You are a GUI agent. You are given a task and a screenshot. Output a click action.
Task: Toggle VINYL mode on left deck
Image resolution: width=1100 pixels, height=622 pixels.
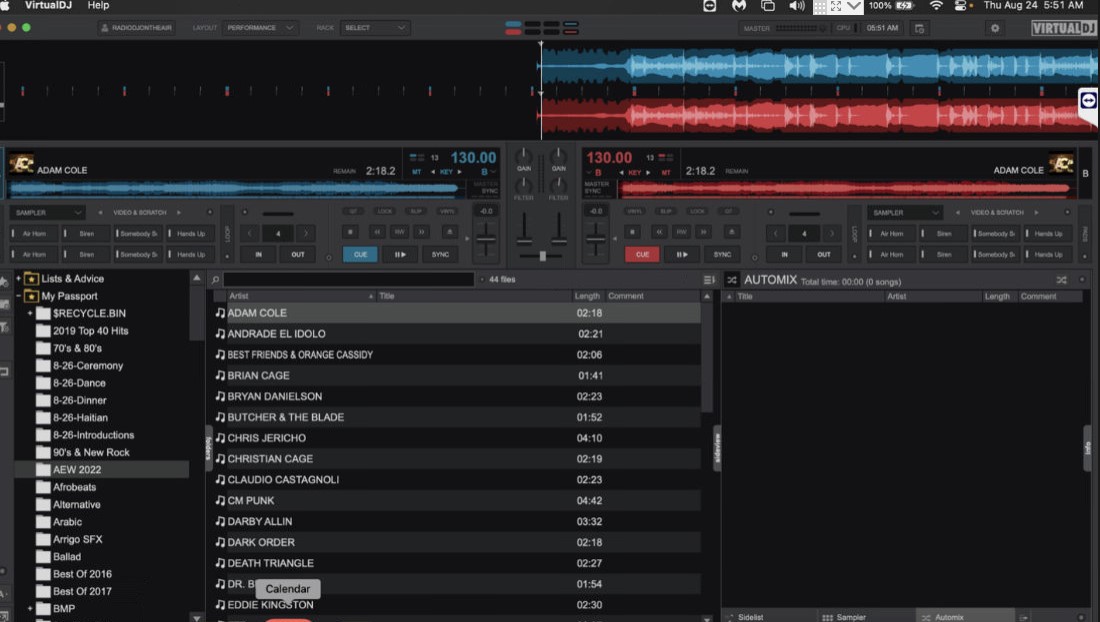pos(447,211)
